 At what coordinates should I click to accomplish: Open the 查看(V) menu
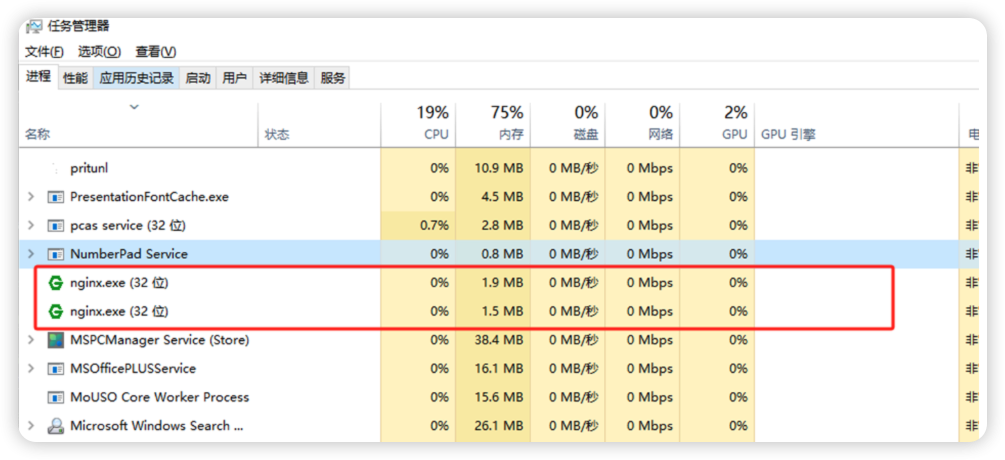[156, 51]
